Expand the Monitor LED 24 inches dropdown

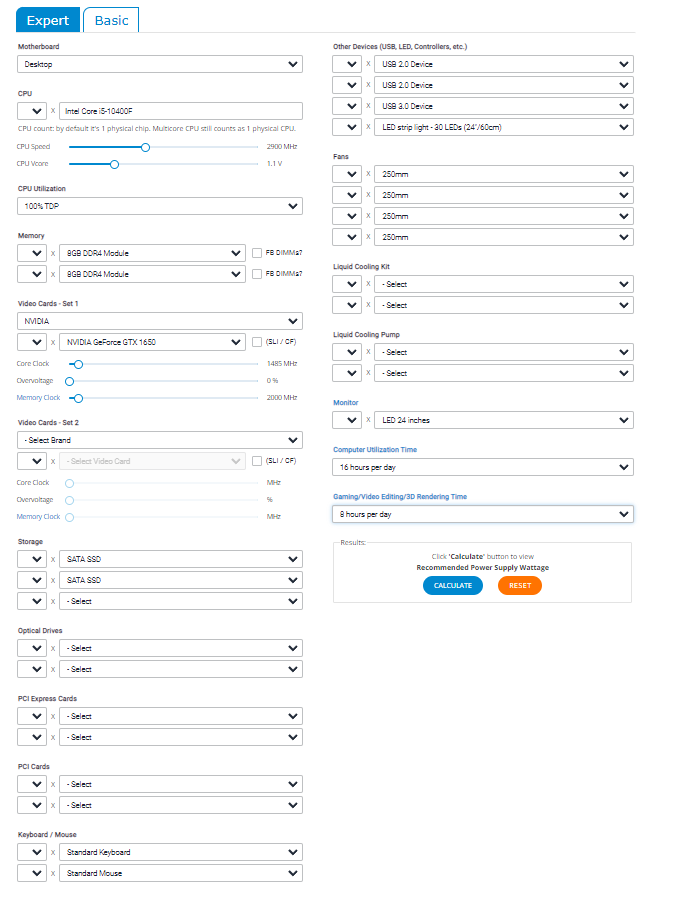point(503,420)
